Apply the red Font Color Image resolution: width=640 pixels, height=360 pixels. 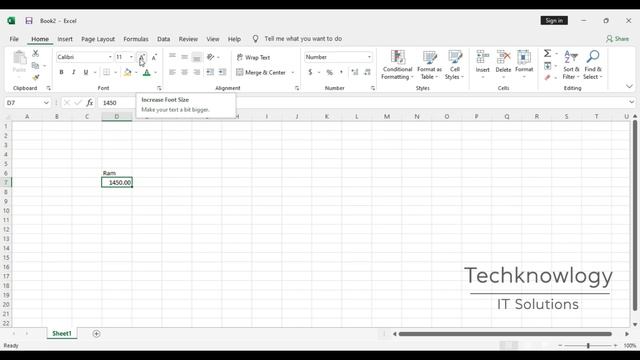[x=147, y=72]
